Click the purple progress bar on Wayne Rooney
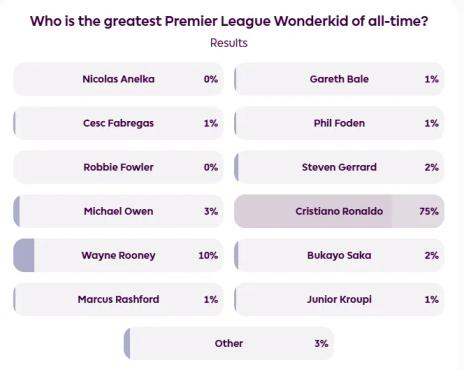Image resolution: width=464 pixels, height=370 pixels. click(x=24, y=255)
